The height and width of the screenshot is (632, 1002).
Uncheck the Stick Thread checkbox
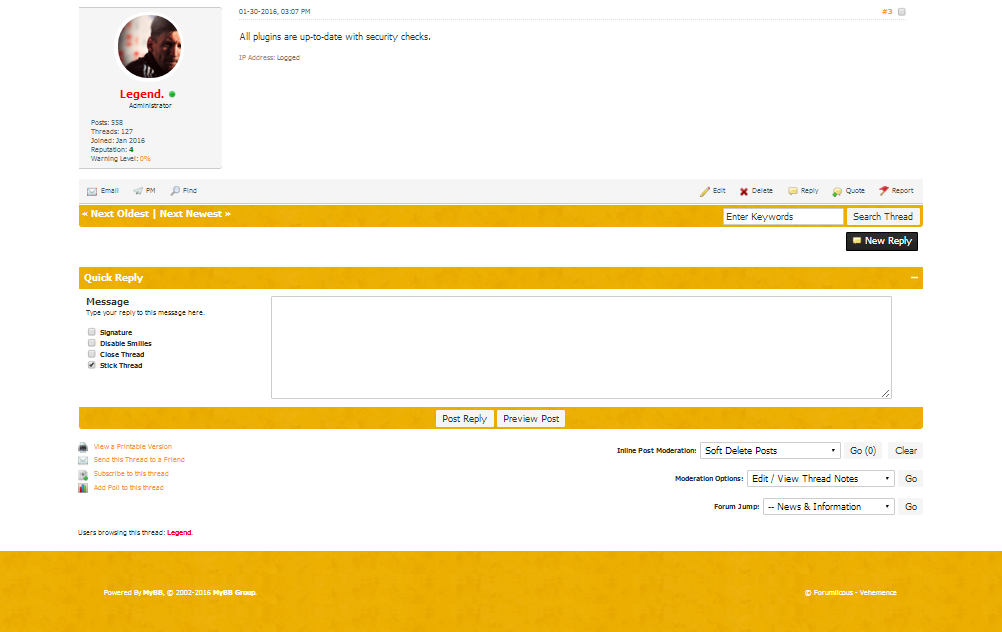[x=92, y=365]
